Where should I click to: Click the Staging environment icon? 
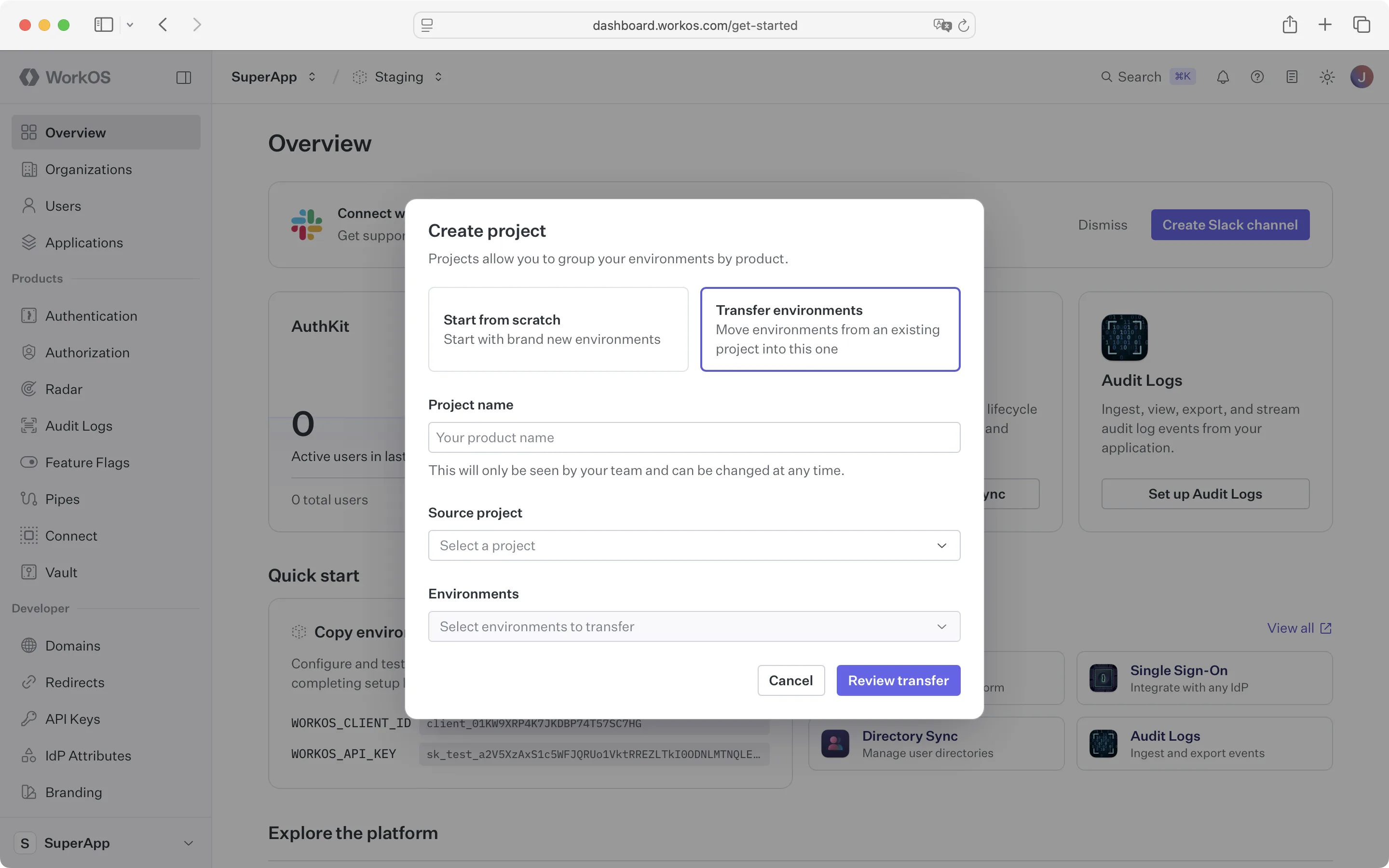tap(360, 77)
